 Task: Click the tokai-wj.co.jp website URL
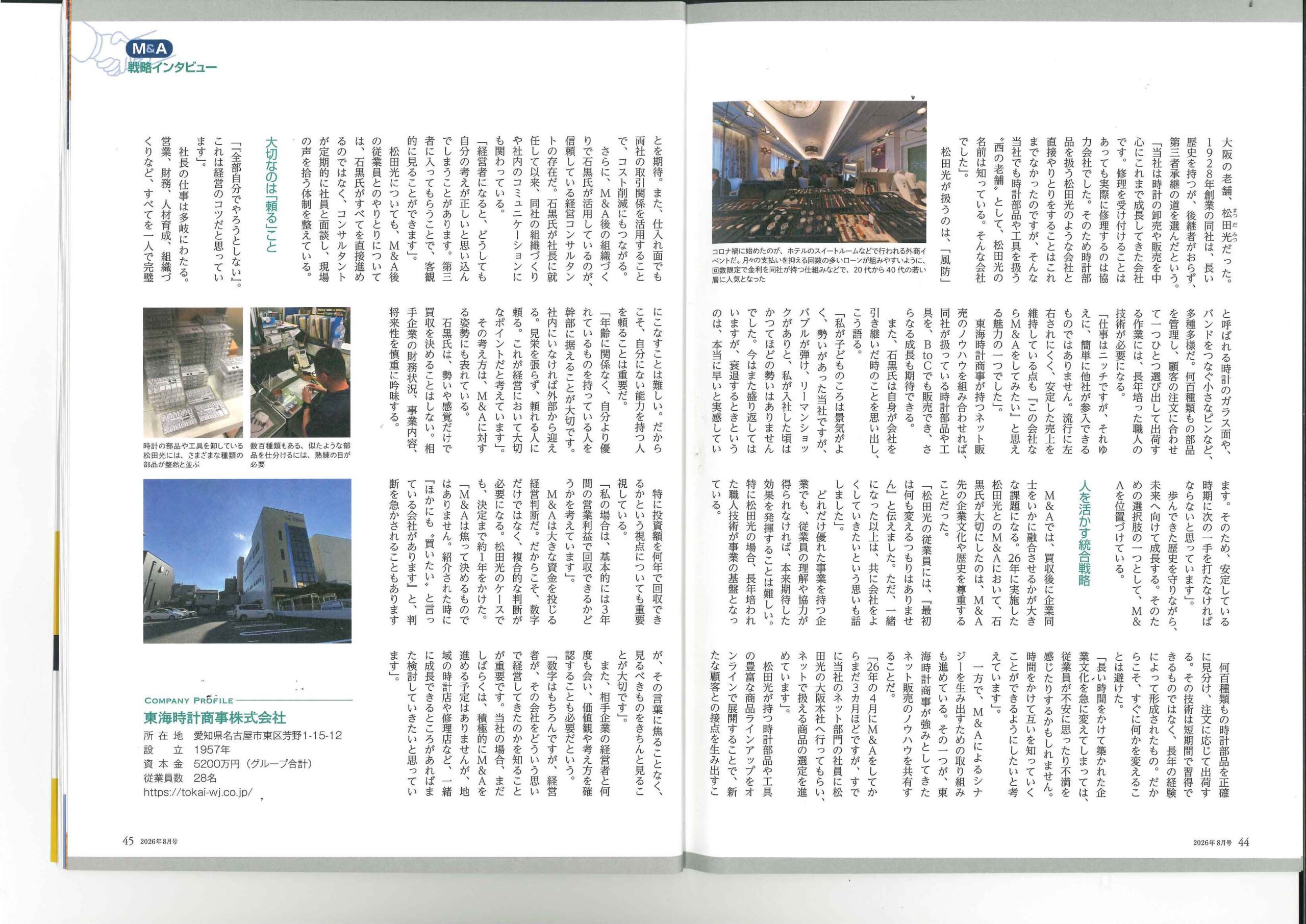tap(198, 791)
